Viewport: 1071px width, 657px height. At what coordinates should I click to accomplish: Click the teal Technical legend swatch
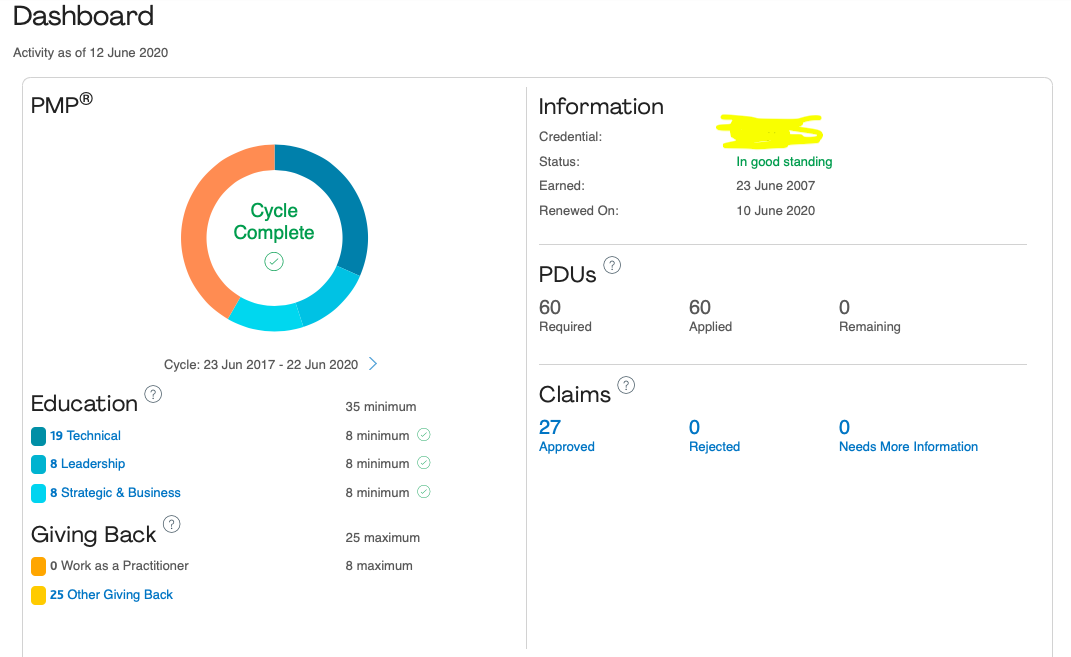tap(38, 435)
